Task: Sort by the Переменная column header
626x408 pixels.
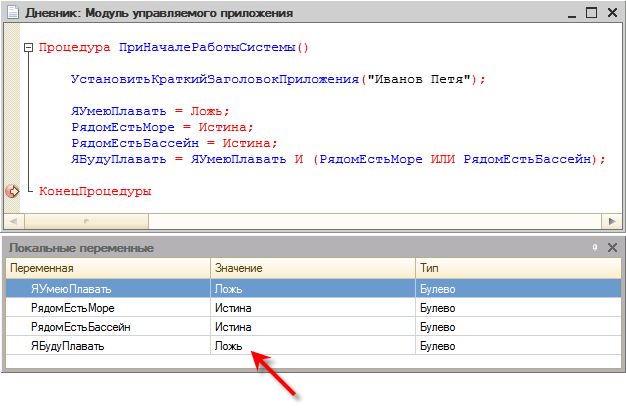Action: tap(108, 268)
